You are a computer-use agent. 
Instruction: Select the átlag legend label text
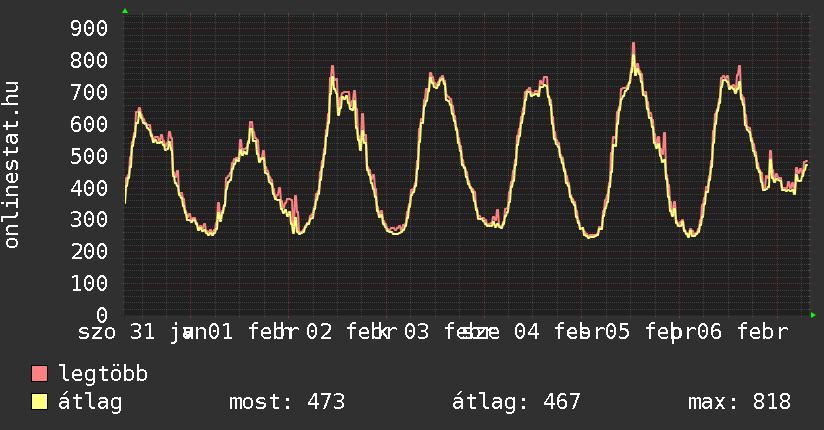pos(91,402)
